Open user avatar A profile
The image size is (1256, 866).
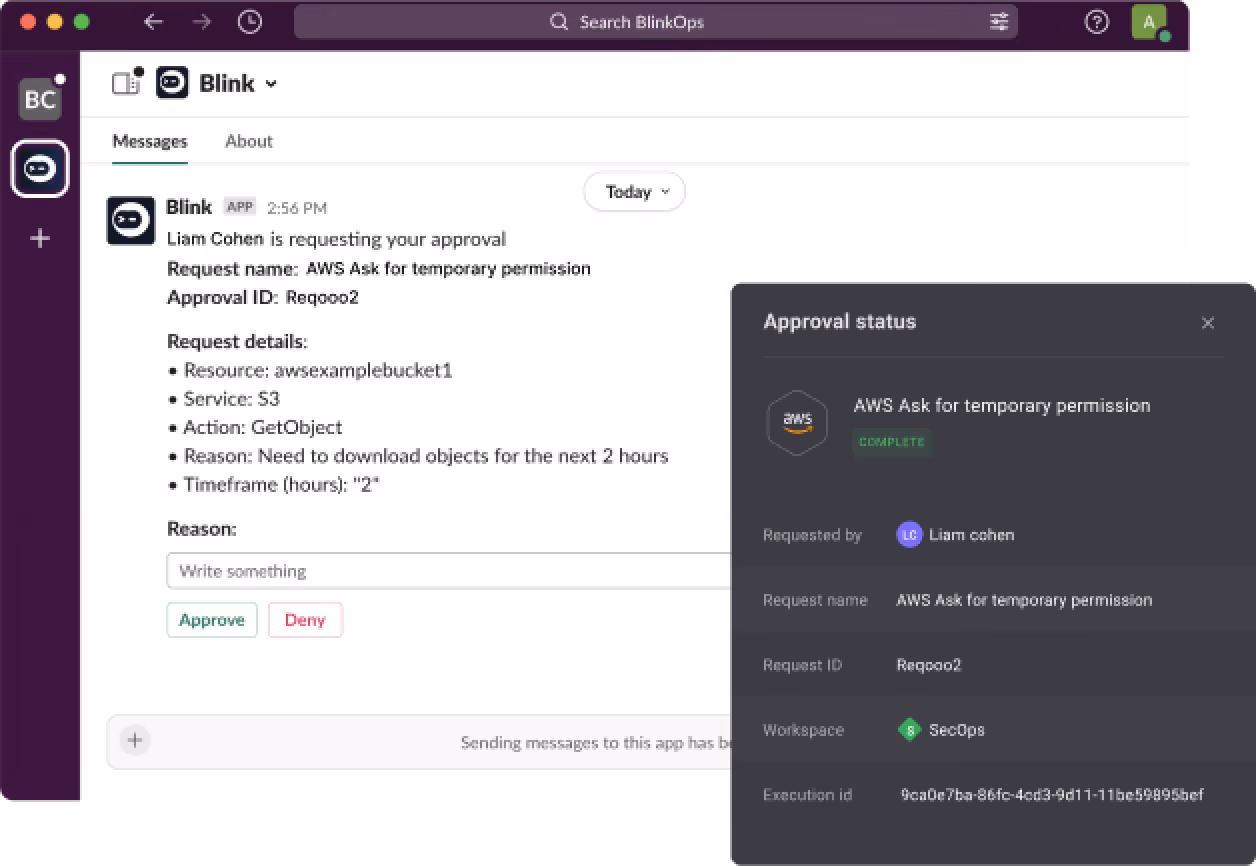[x=1150, y=21]
